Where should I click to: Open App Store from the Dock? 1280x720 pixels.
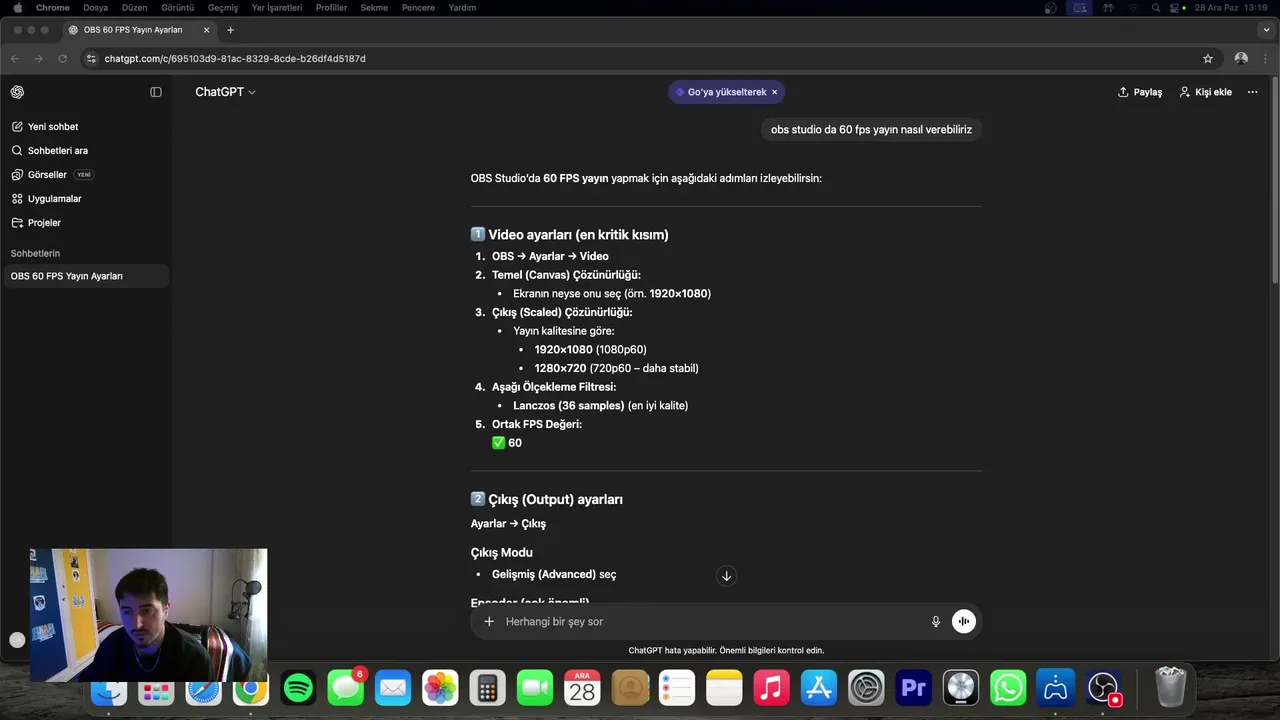click(819, 688)
